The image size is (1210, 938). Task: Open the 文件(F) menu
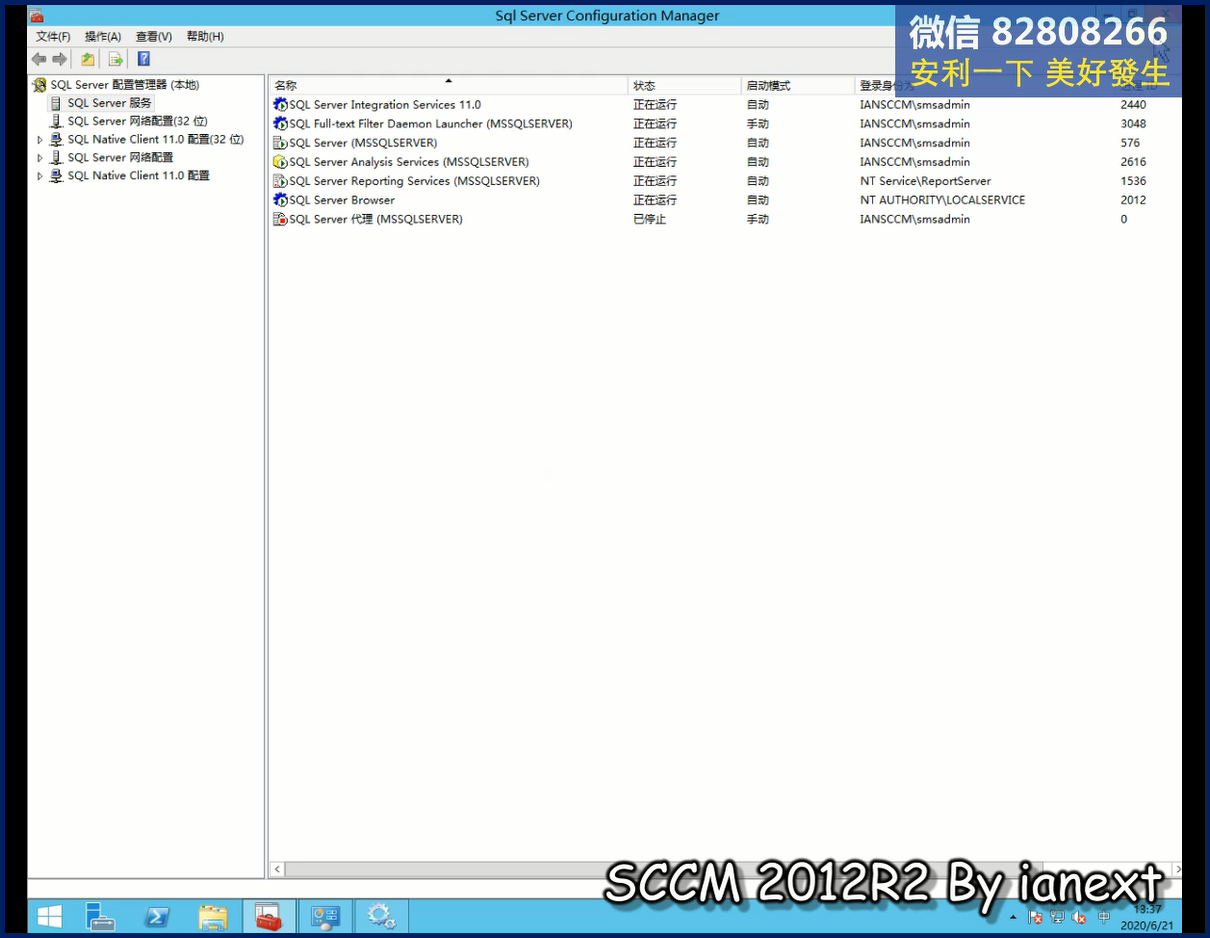[53, 36]
